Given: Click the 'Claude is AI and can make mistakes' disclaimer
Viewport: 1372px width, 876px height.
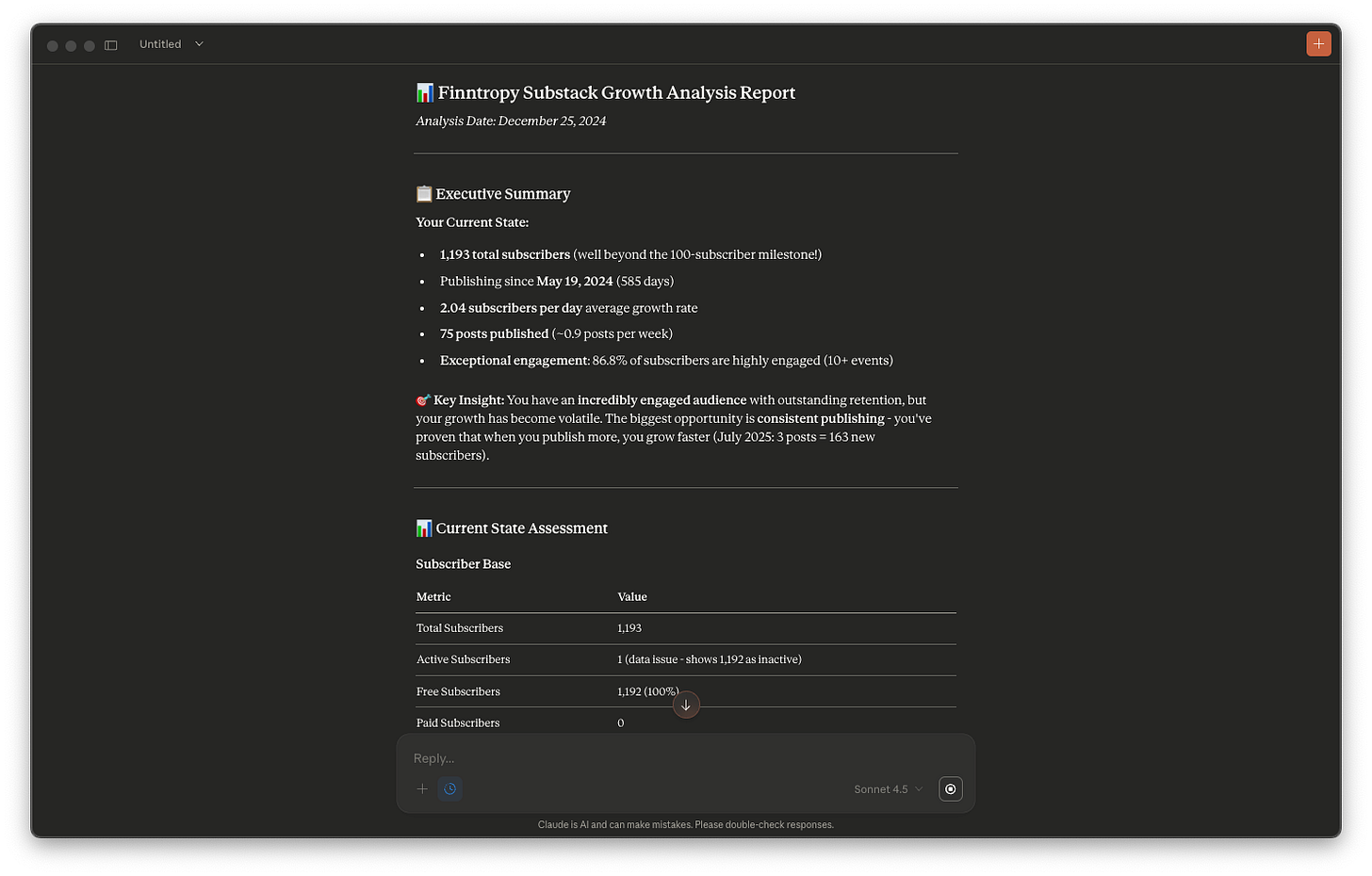Looking at the screenshot, I should (x=686, y=825).
